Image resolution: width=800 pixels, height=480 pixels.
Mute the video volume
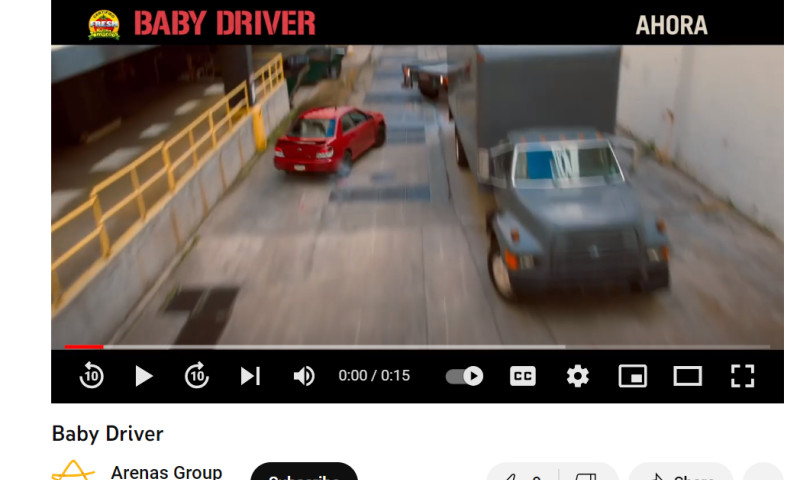[x=304, y=376]
